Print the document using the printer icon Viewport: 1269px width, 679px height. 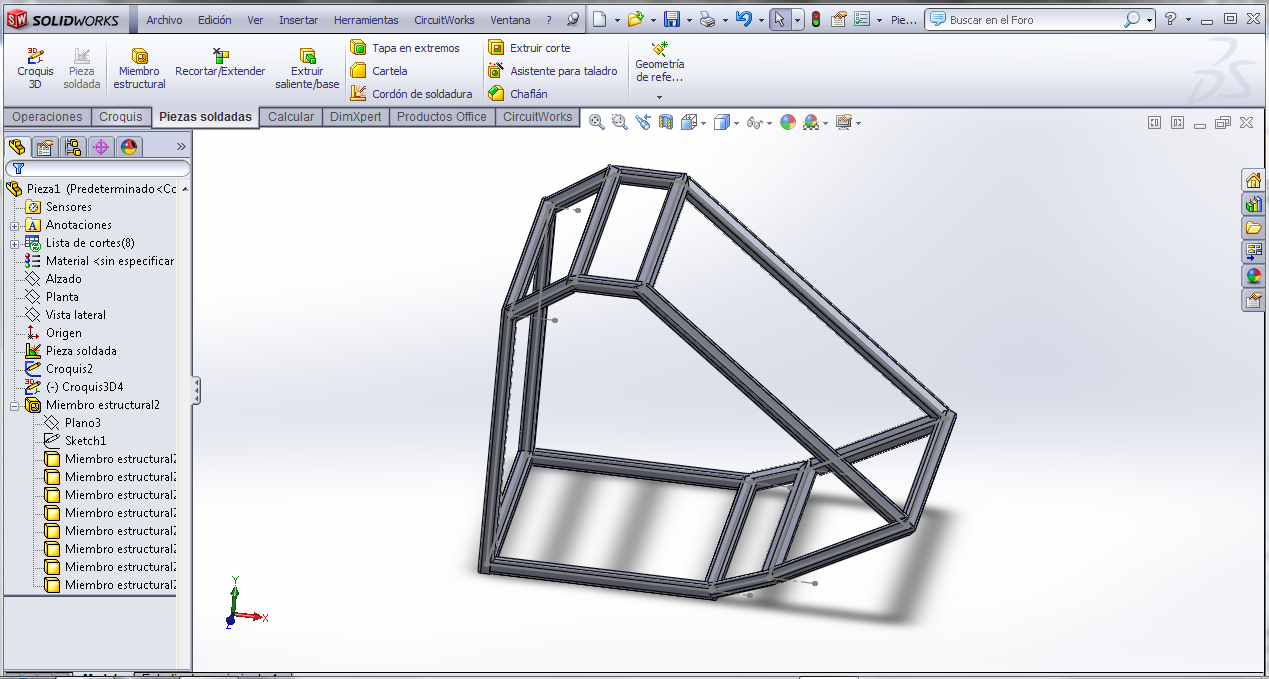point(707,19)
